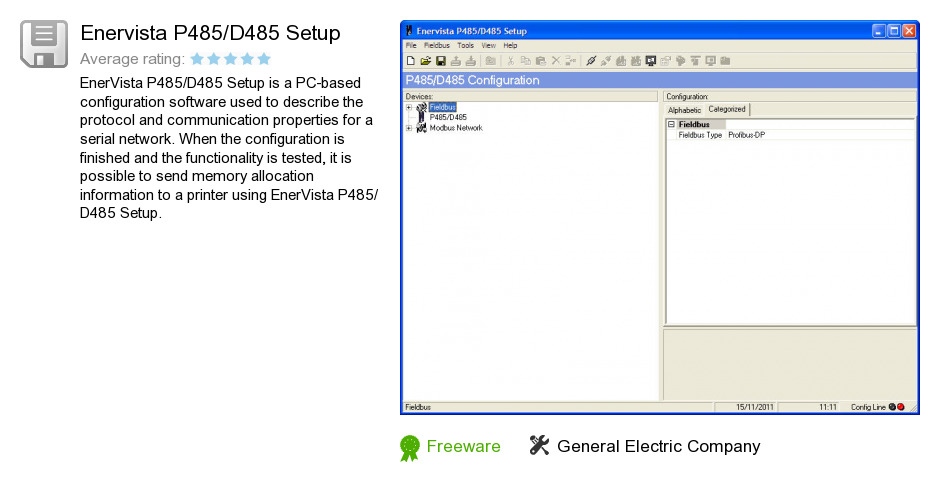
Task: Click the Fieldbus text in status bar
Action: [x=418, y=407]
